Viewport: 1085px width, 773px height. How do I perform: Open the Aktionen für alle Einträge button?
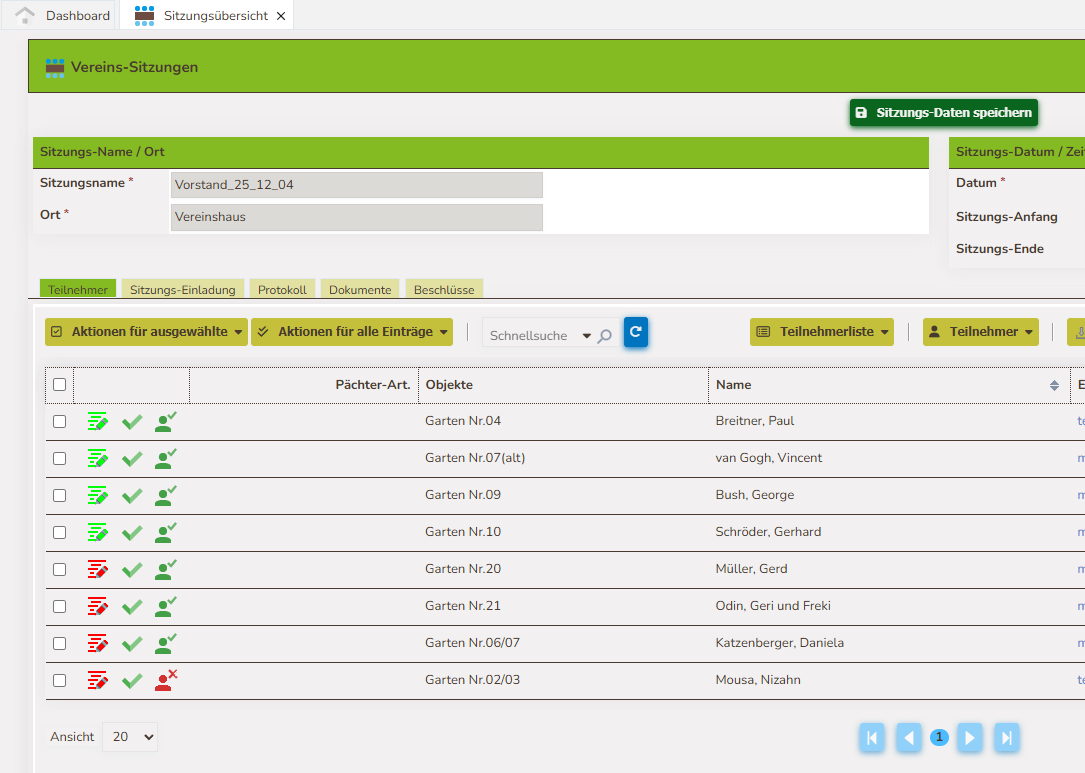click(x=352, y=332)
